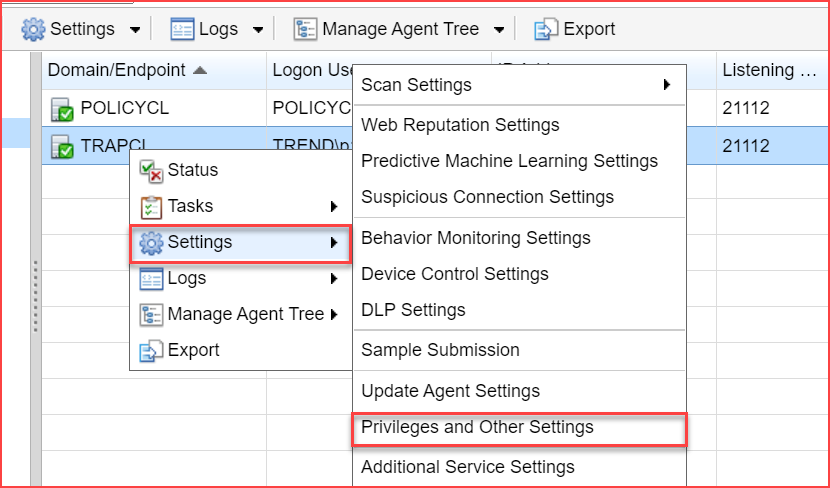The width and height of the screenshot is (830, 488).
Task: Click the Logs icon in toolbar
Action: (182, 29)
